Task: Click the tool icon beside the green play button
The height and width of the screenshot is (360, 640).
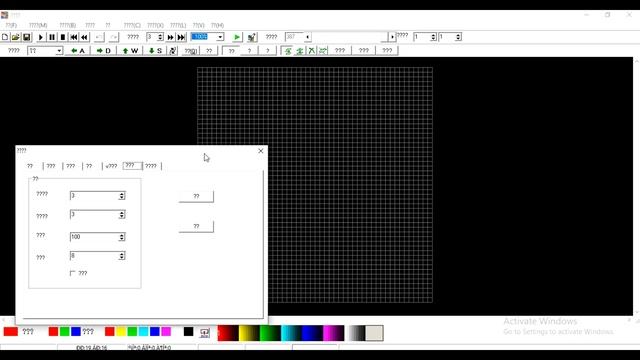Action: point(252,38)
